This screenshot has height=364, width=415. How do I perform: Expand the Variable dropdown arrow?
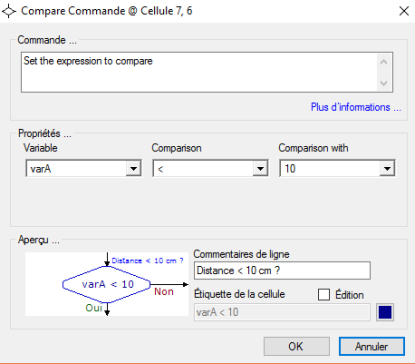(133, 169)
